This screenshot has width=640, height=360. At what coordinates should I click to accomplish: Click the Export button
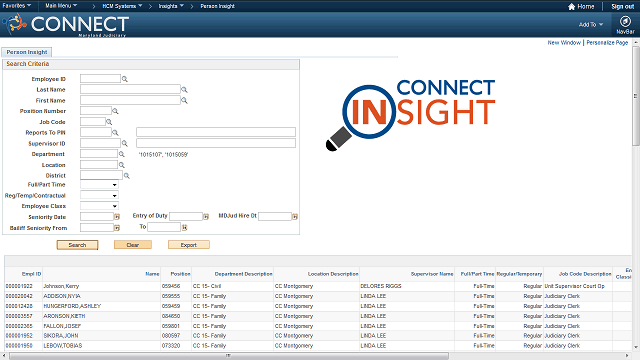(189, 245)
